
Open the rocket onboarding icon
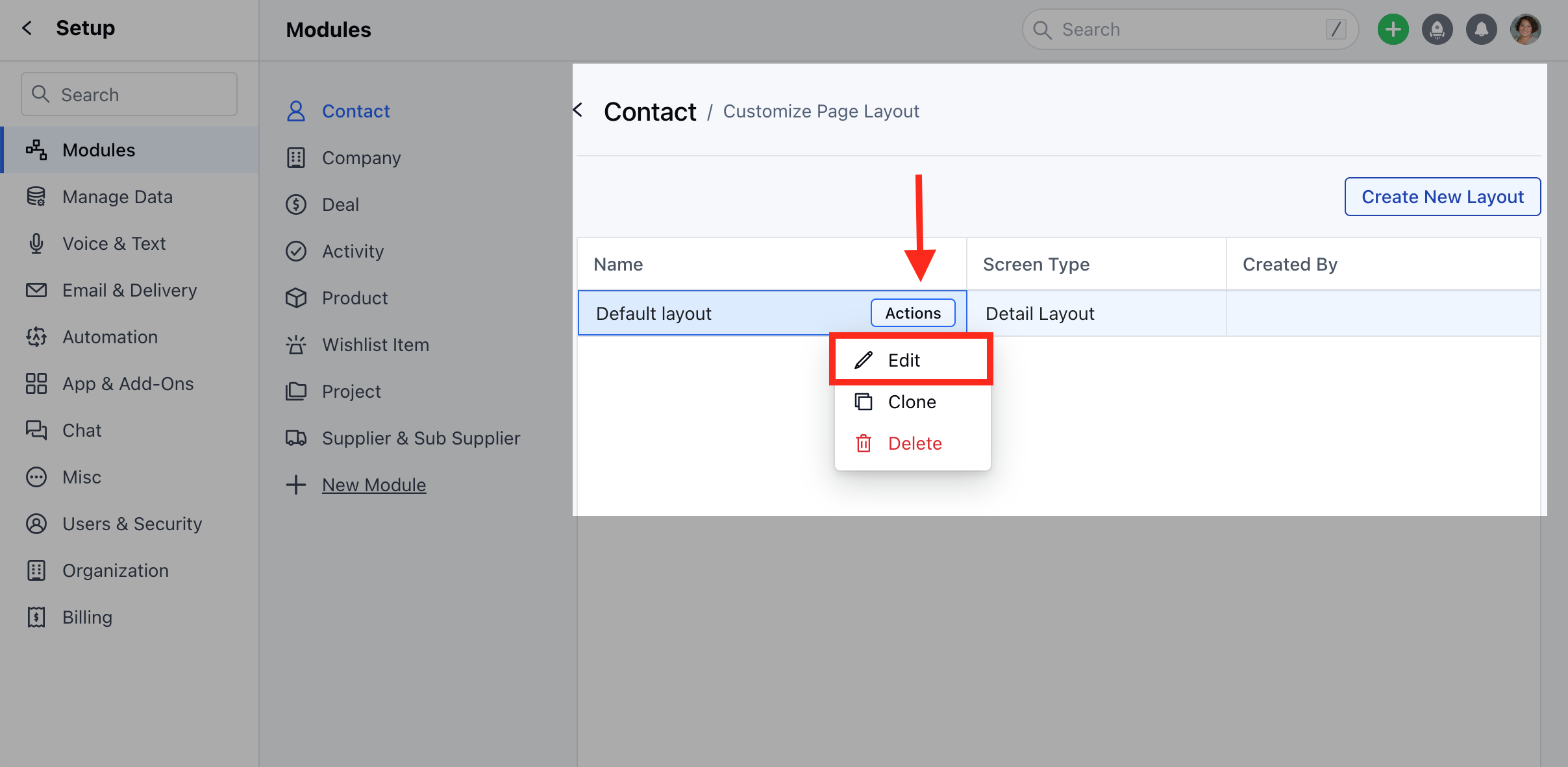click(x=1437, y=29)
